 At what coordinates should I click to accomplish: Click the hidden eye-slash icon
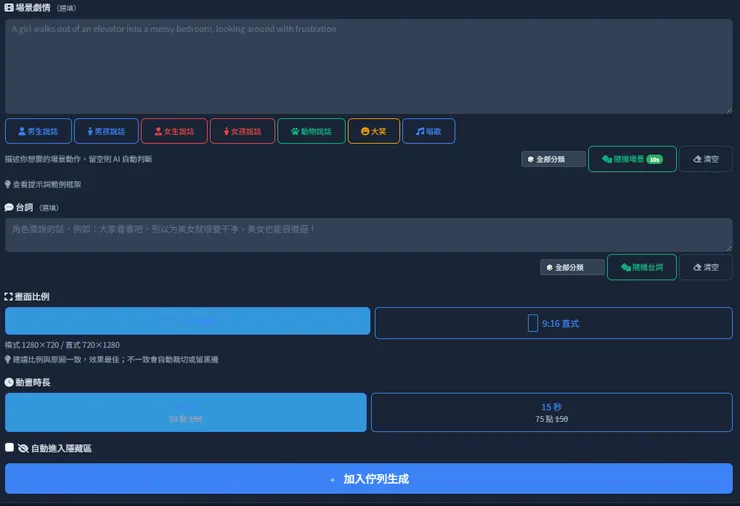pyautogui.click(x=23, y=448)
